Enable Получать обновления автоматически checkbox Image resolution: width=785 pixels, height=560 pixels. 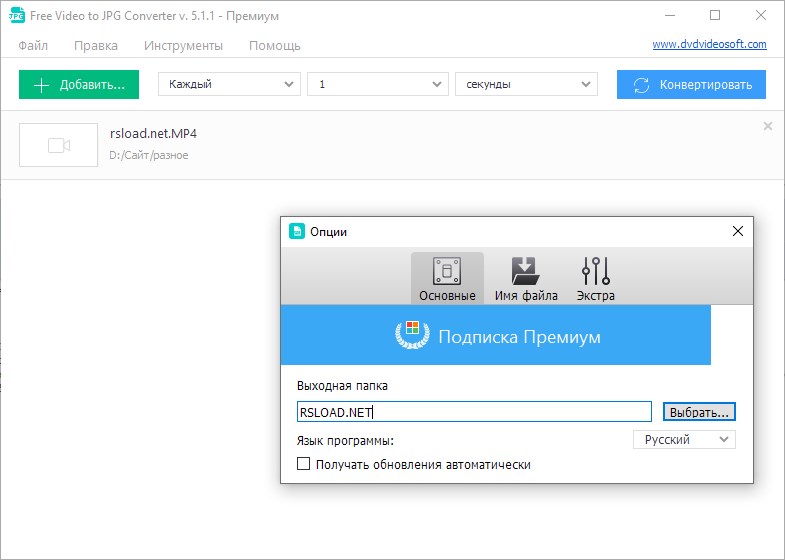(x=304, y=464)
